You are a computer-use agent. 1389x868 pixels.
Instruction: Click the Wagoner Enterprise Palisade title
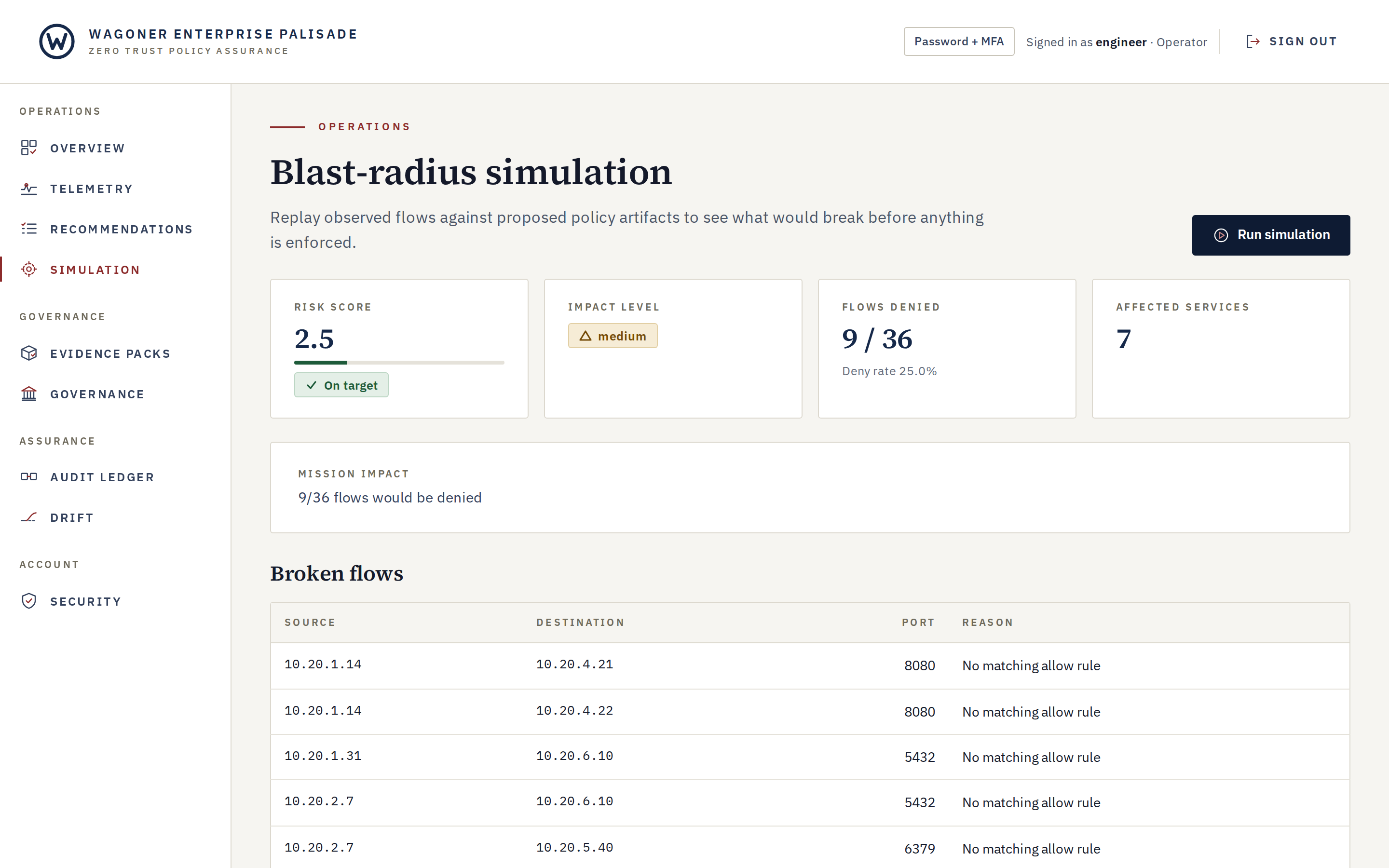pos(223,34)
